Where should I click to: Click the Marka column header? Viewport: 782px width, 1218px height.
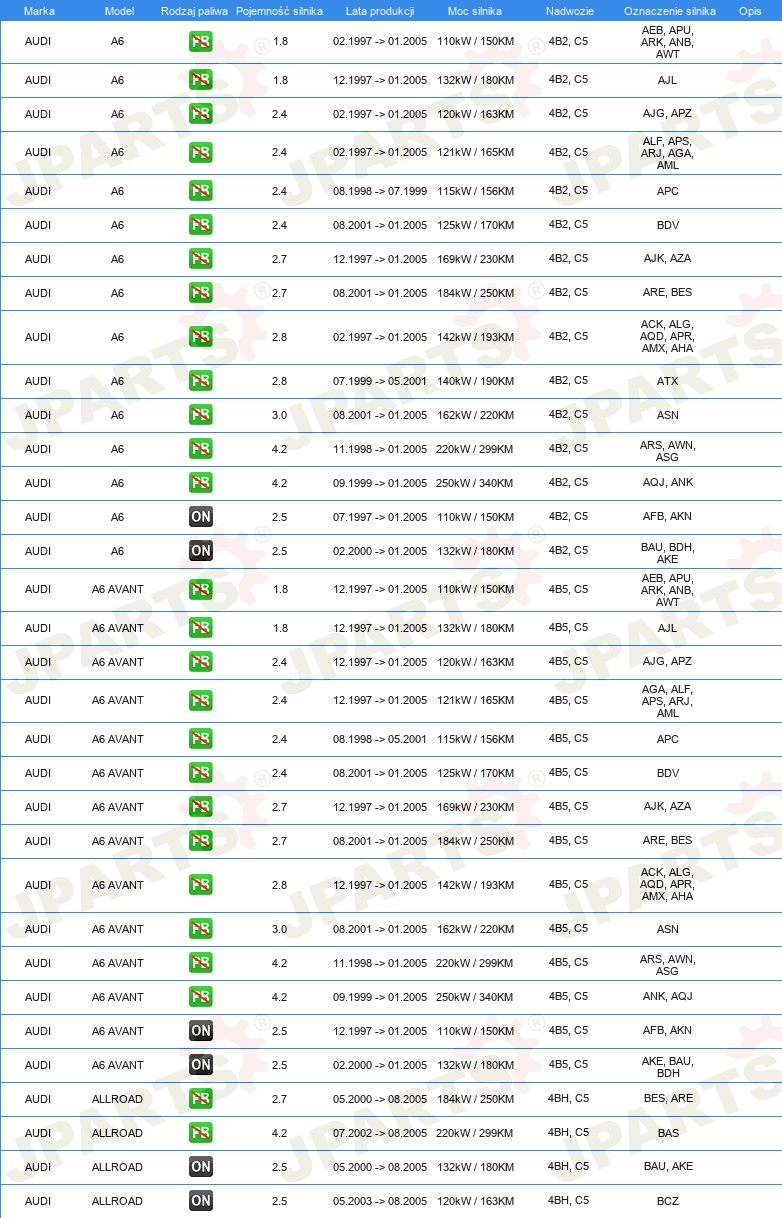[39, 10]
